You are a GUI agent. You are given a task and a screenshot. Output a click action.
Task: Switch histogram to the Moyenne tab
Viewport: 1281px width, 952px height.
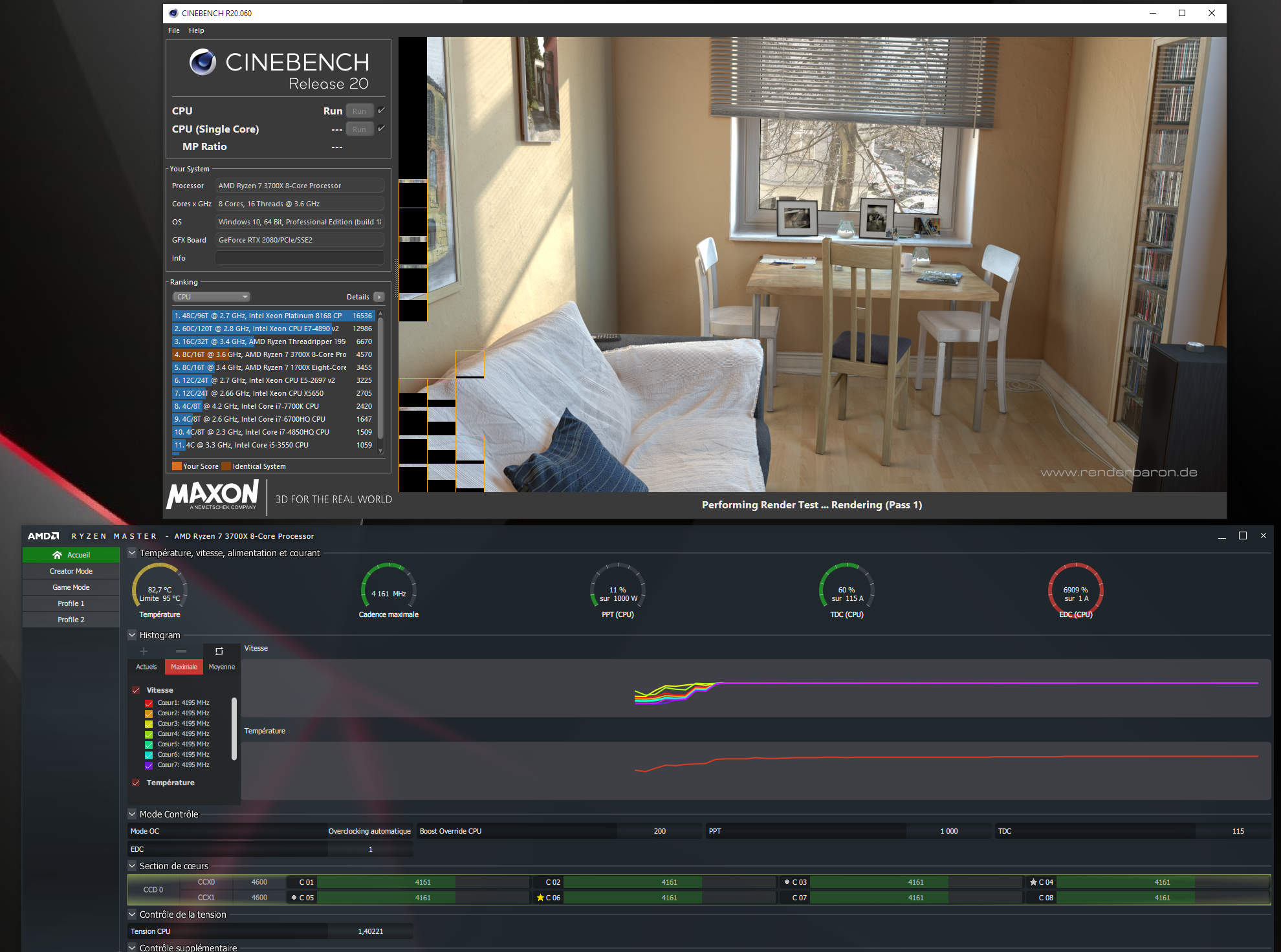(x=222, y=667)
